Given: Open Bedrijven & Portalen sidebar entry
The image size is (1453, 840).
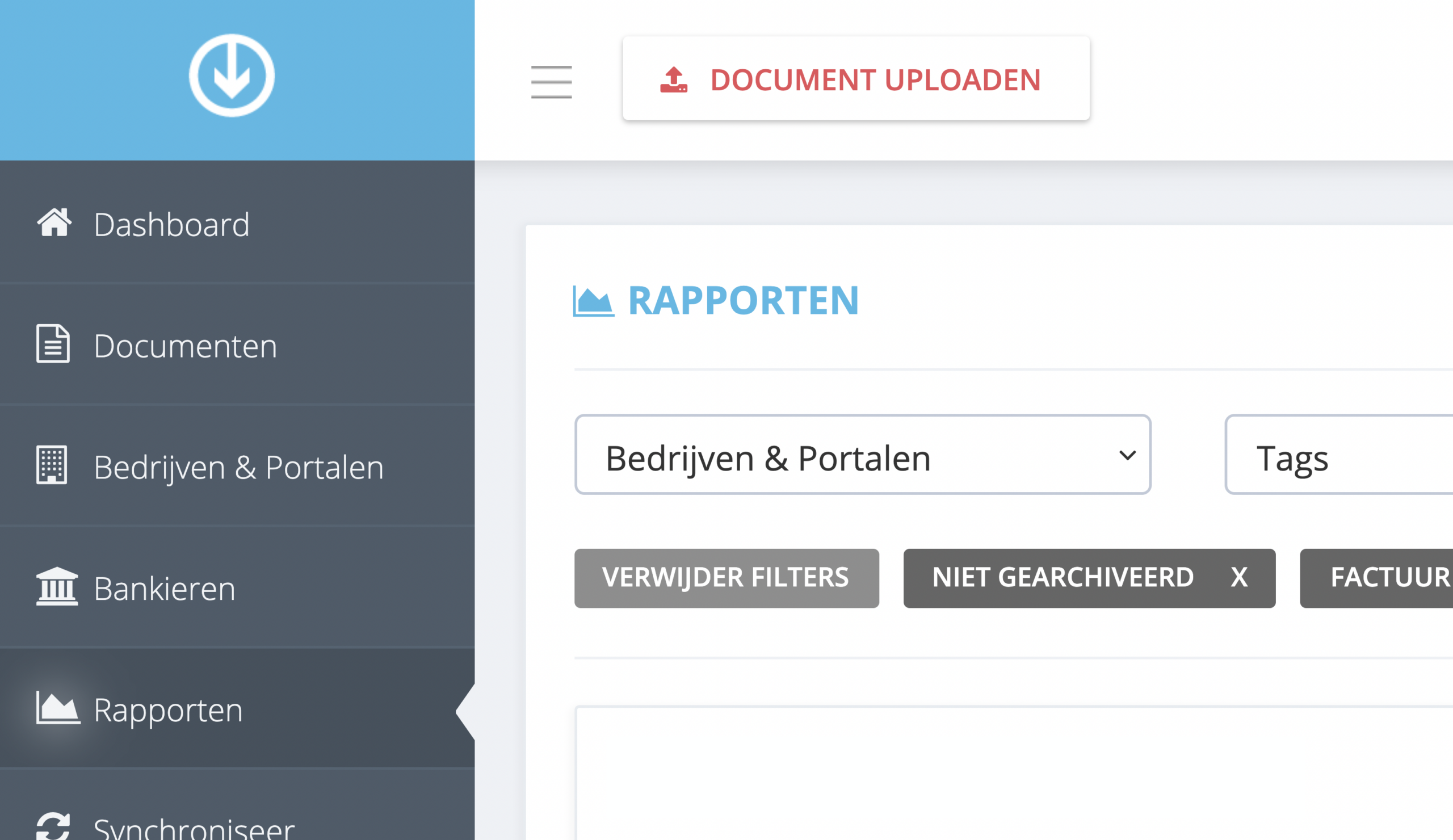Looking at the screenshot, I should point(237,466).
